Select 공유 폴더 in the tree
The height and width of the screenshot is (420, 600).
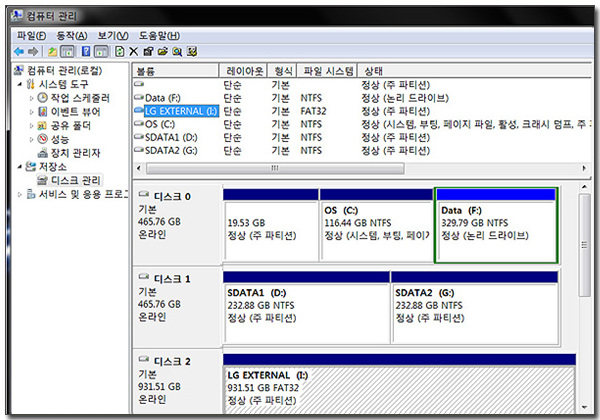click(71, 125)
